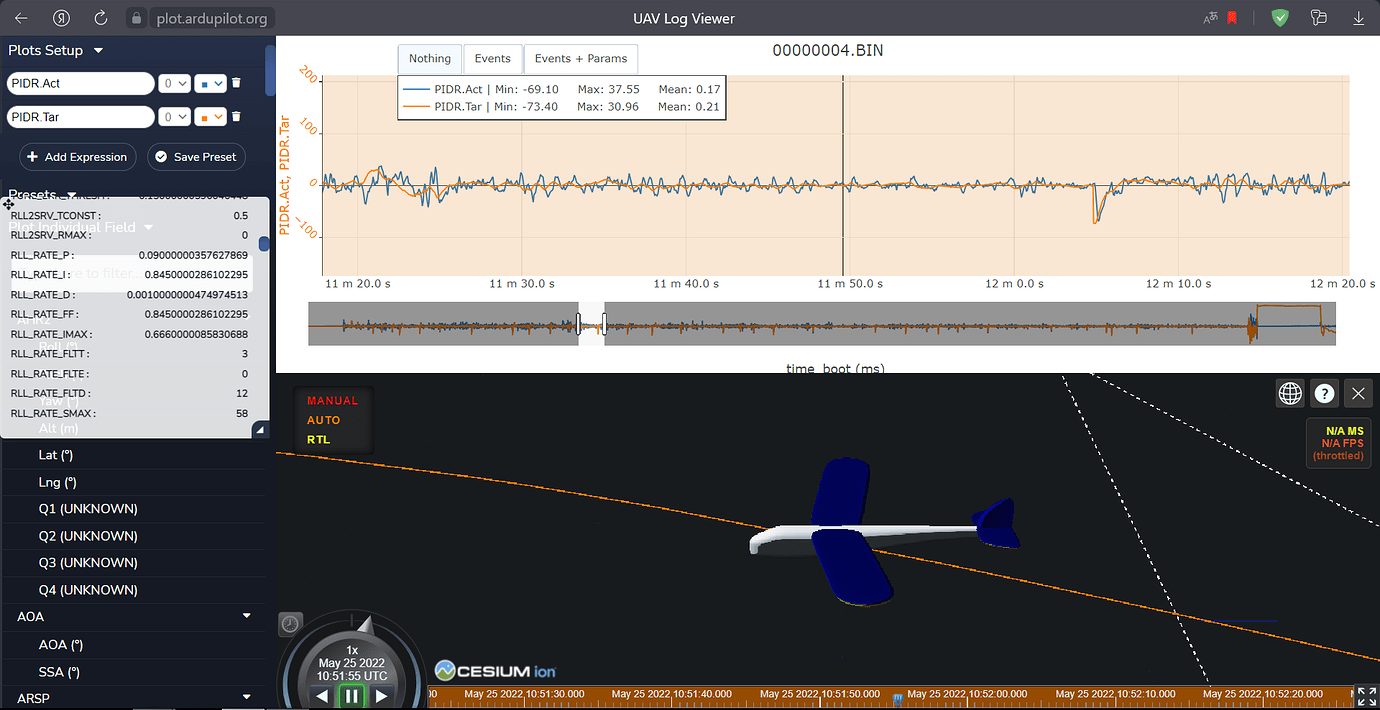
Task: Toggle the AUTO flight mode legend
Action: [323, 420]
